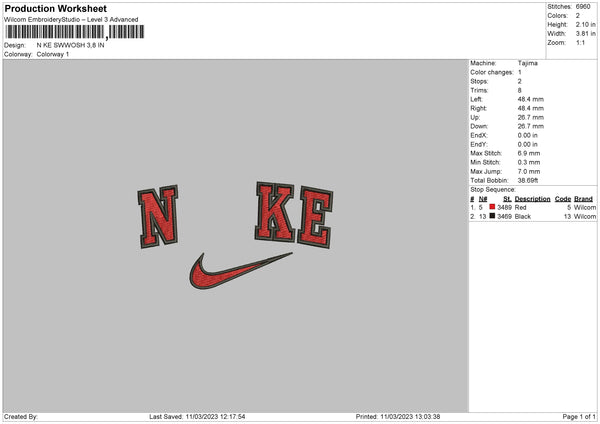The image size is (600, 424).
Task: Click the 'EndY:' label
Action: (479, 144)
